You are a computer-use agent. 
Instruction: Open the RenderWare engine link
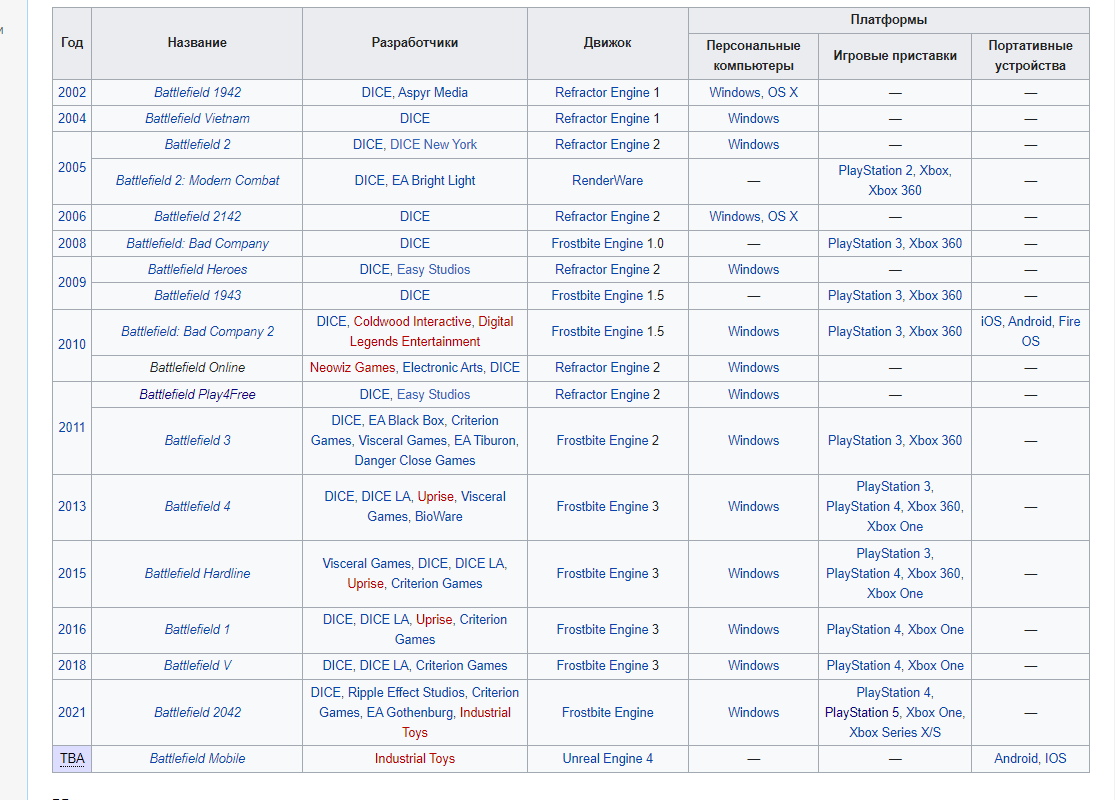(x=607, y=181)
